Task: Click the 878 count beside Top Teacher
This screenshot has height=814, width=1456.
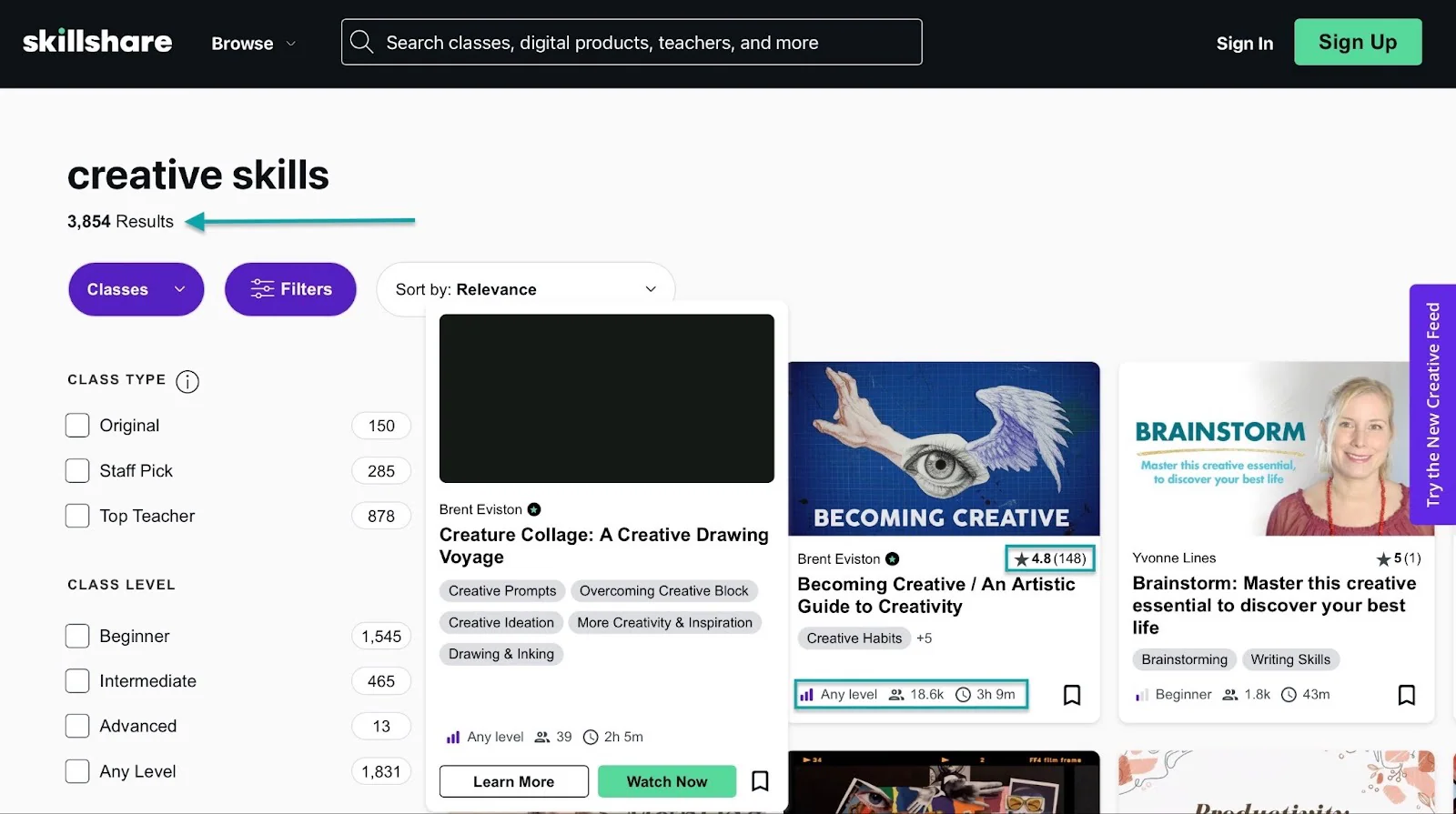Action: tap(381, 516)
